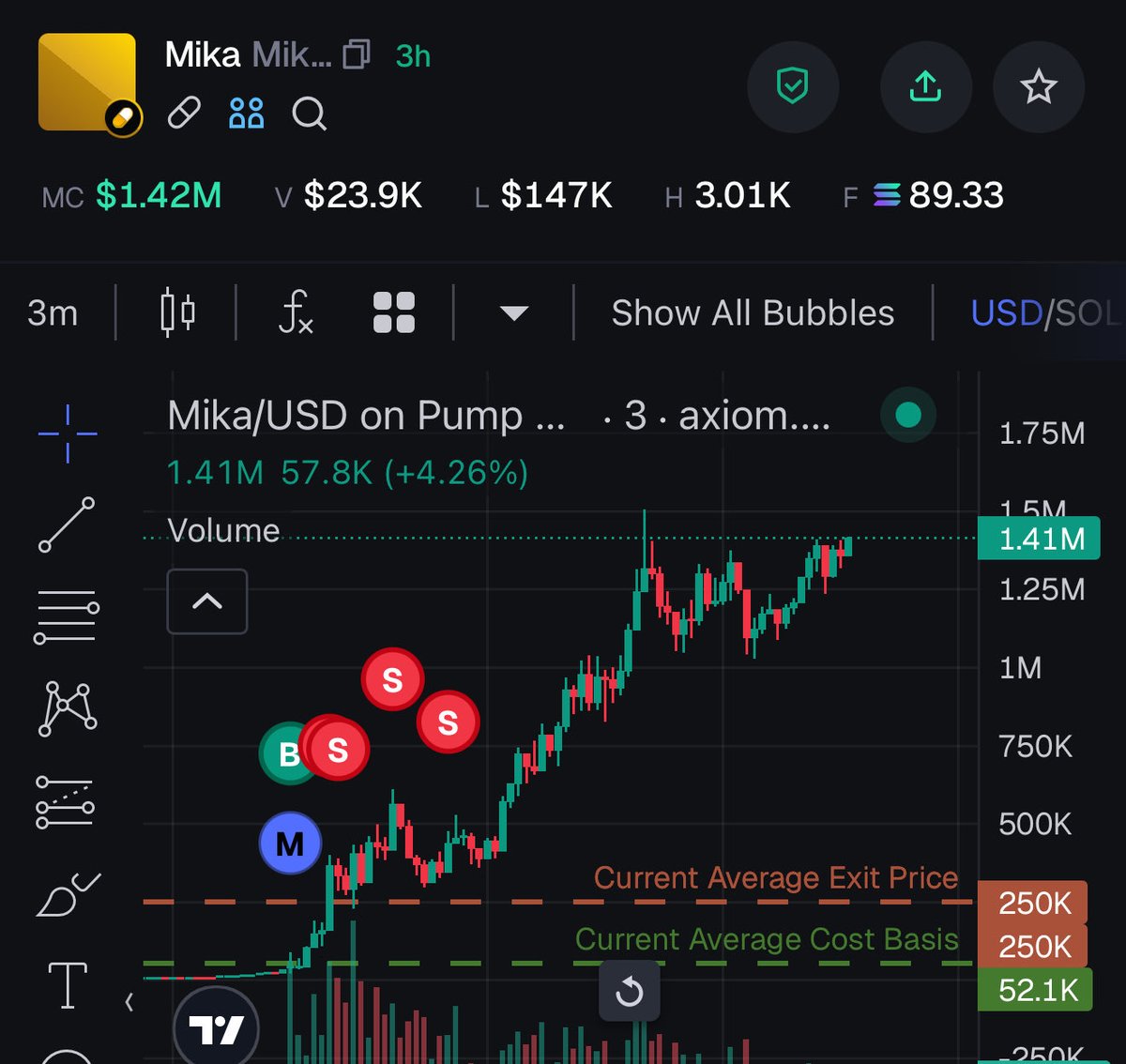Change the 3m timeframe interval
Viewport: 1126px width, 1064px height.
(x=53, y=312)
